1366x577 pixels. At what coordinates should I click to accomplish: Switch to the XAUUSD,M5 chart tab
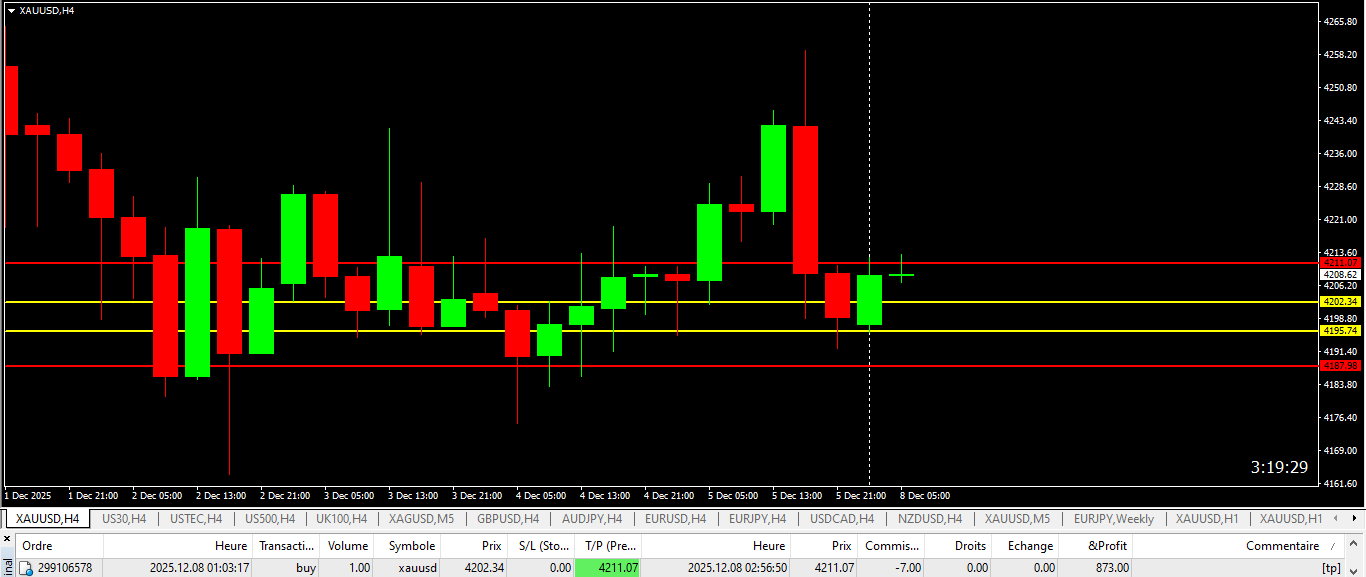pyautogui.click(x=1017, y=519)
